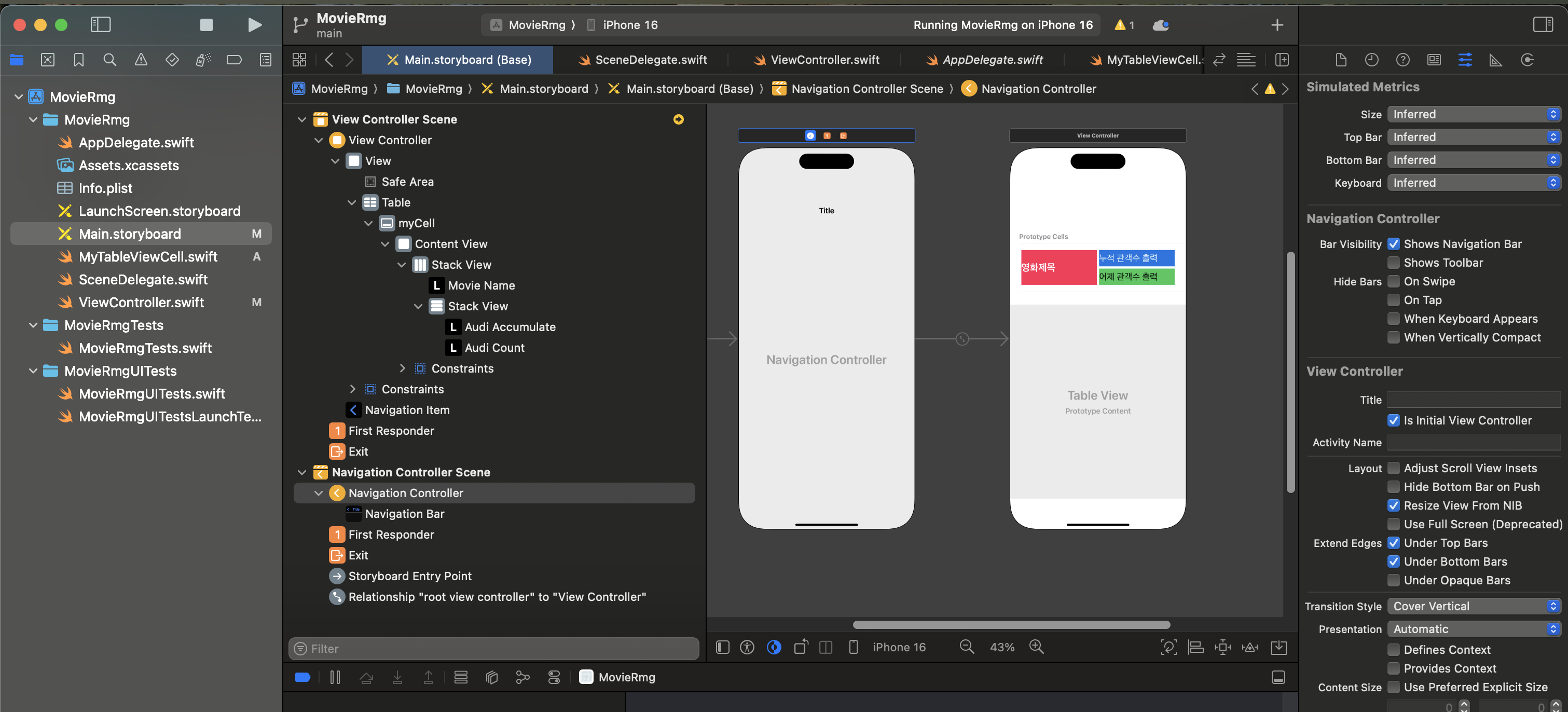Screen dimensions: 1568x712
Task: Uncheck Under Top Bars
Action: [1393, 543]
